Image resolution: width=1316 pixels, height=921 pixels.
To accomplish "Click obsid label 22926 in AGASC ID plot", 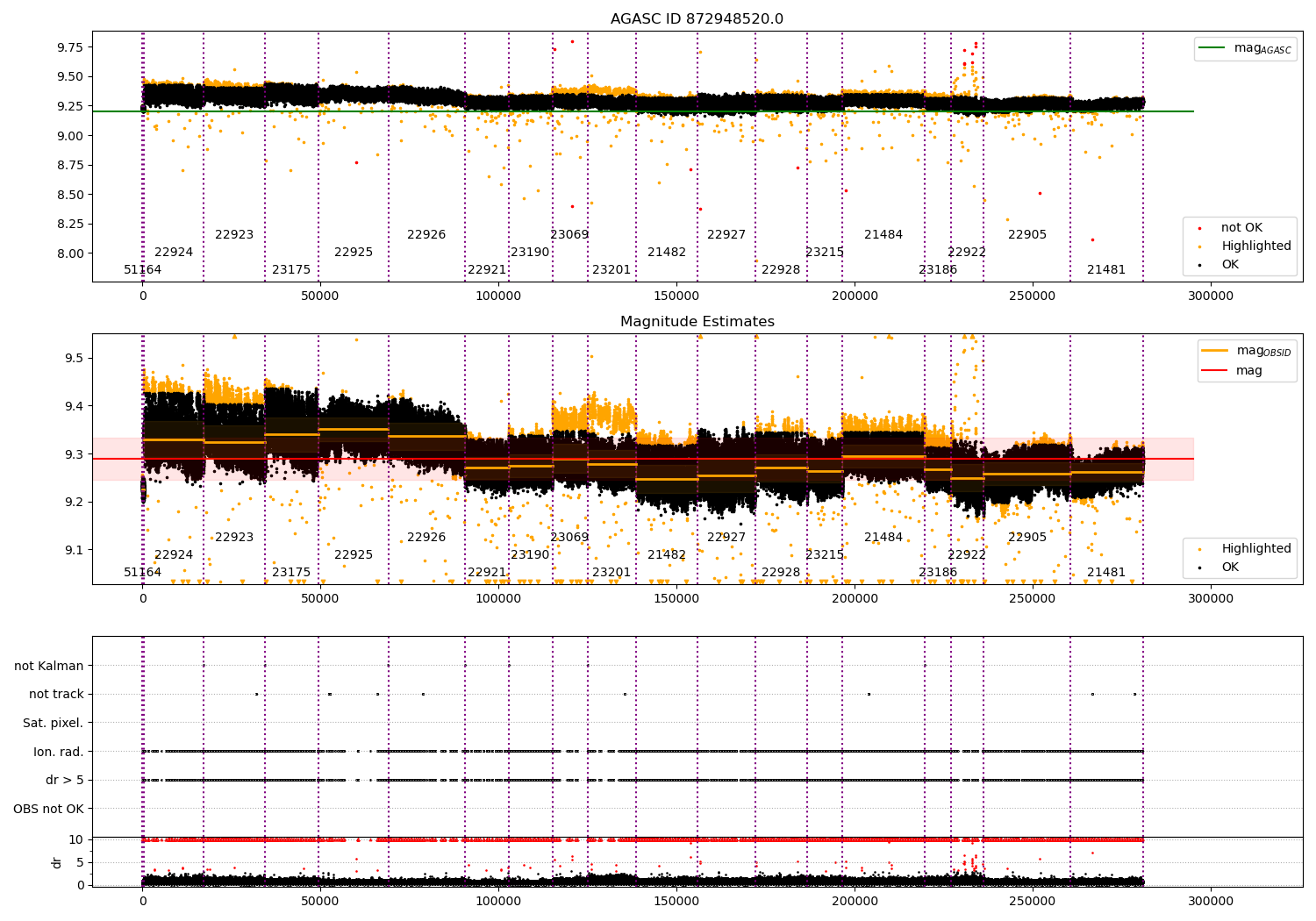I will pyautogui.click(x=426, y=234).
